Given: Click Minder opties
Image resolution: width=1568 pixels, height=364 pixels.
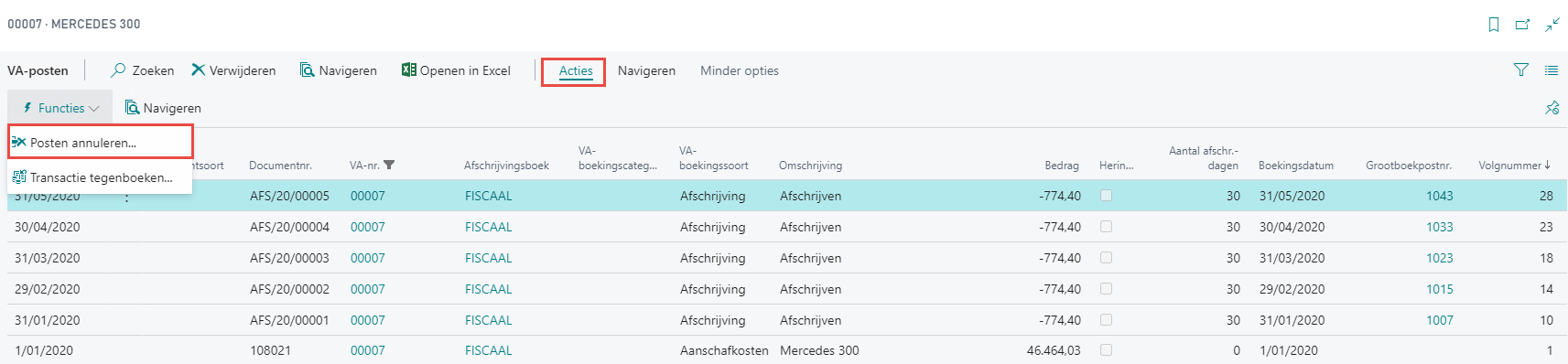Looking at the screenshot, I should click(x=740, y=70).
